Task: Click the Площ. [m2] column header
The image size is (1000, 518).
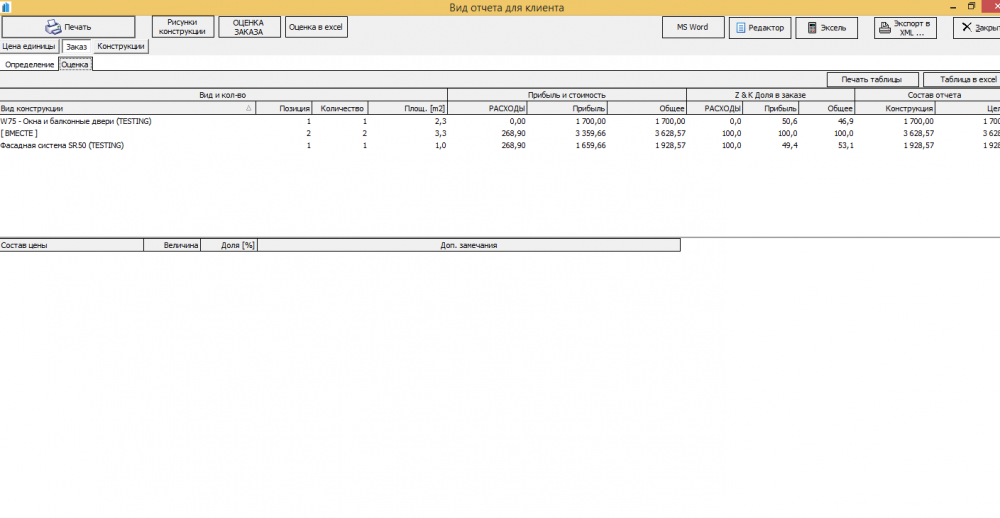Action: [408, 108]
